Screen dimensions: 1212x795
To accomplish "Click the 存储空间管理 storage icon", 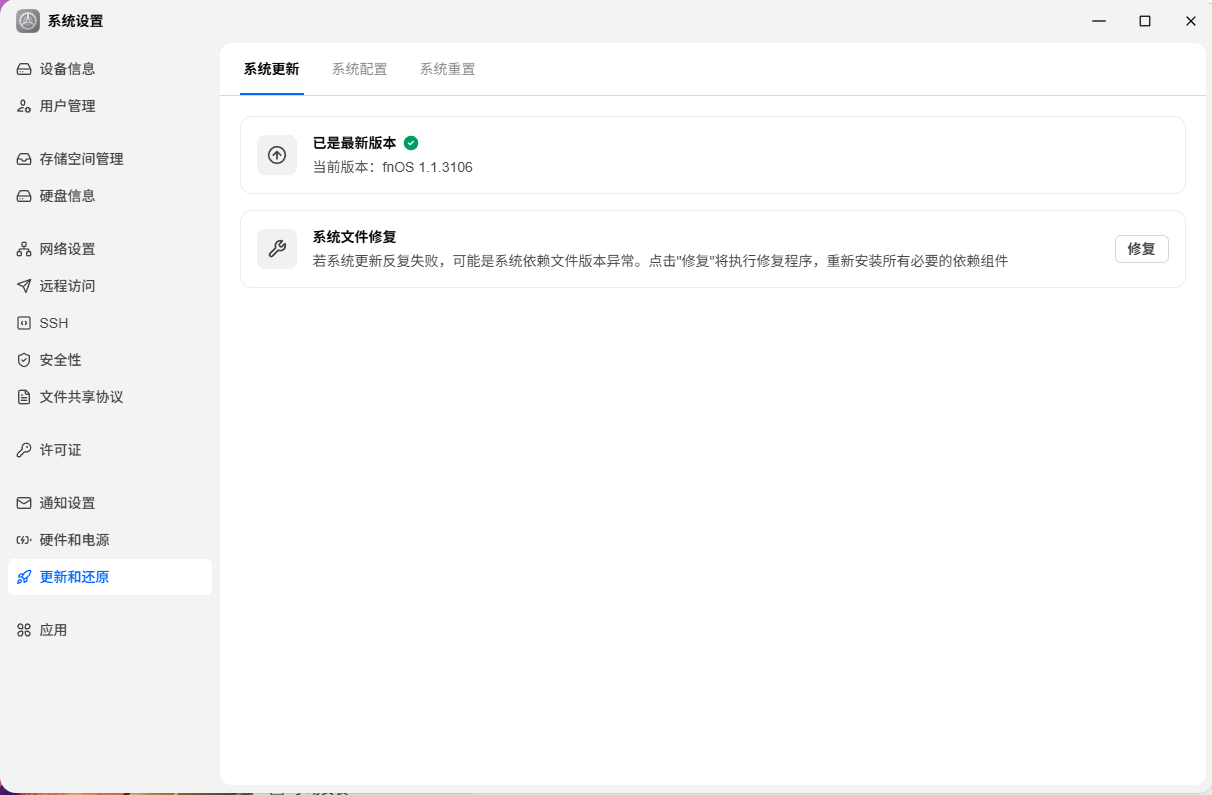I will click(x=24, y=159).
